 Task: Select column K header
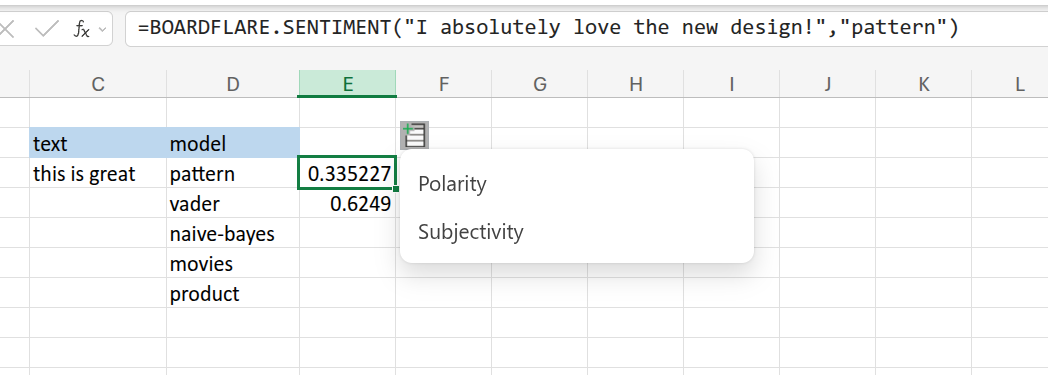(924, 84)
